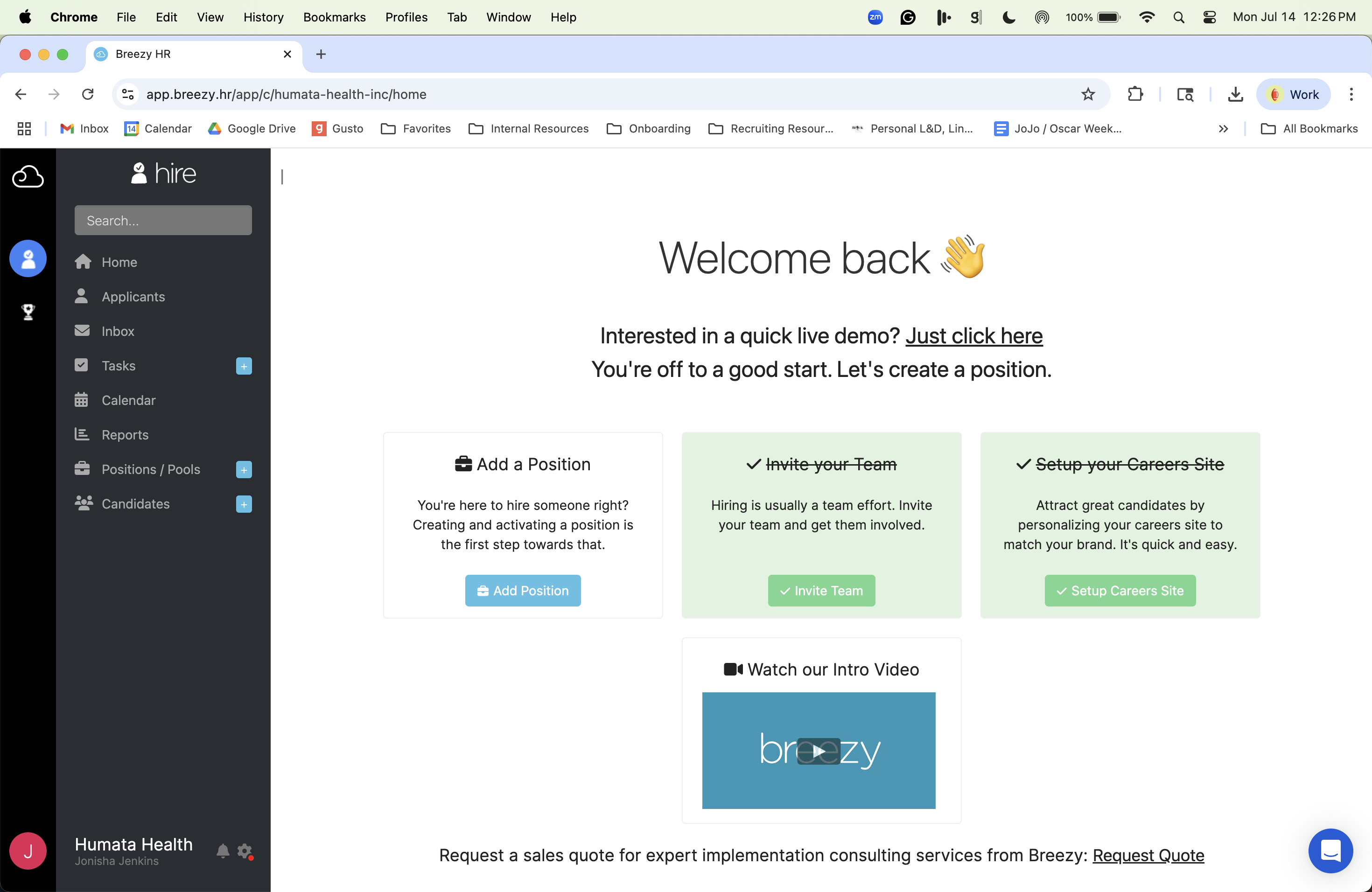Toggle the Focus moon icon
1372x892 pixels.
(x=1008, y=17)
